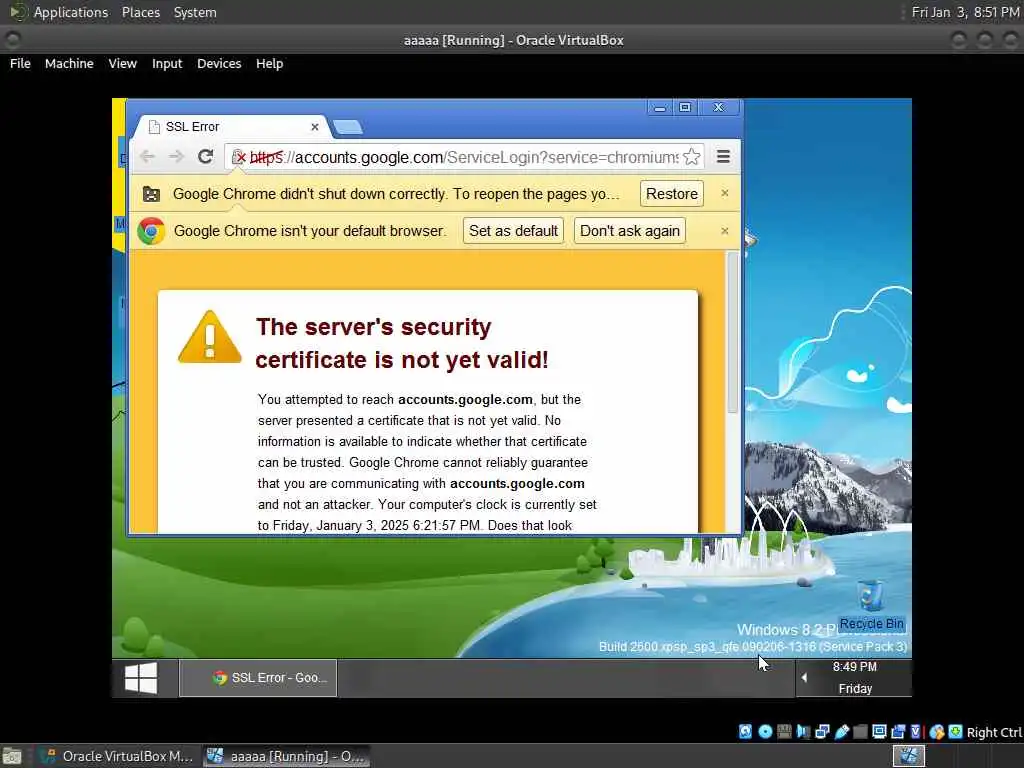1024x768 pixels.
Task: Click guest clock showing 8:49 PM
Action: pos(855,667)
